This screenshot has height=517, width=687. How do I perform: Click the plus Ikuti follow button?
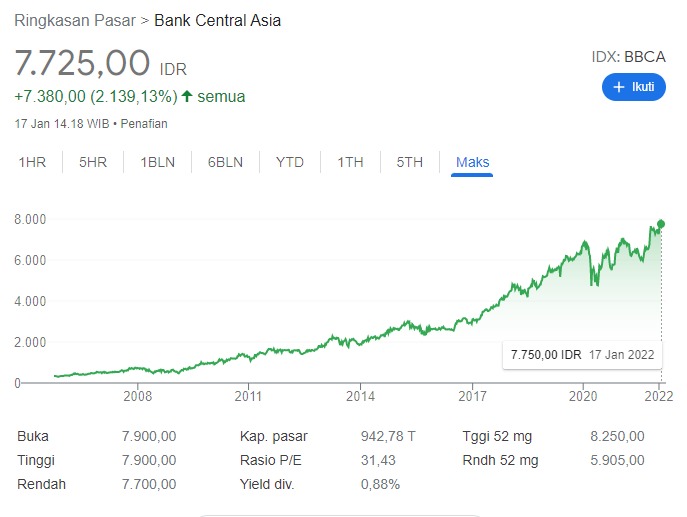click(633, 88)
